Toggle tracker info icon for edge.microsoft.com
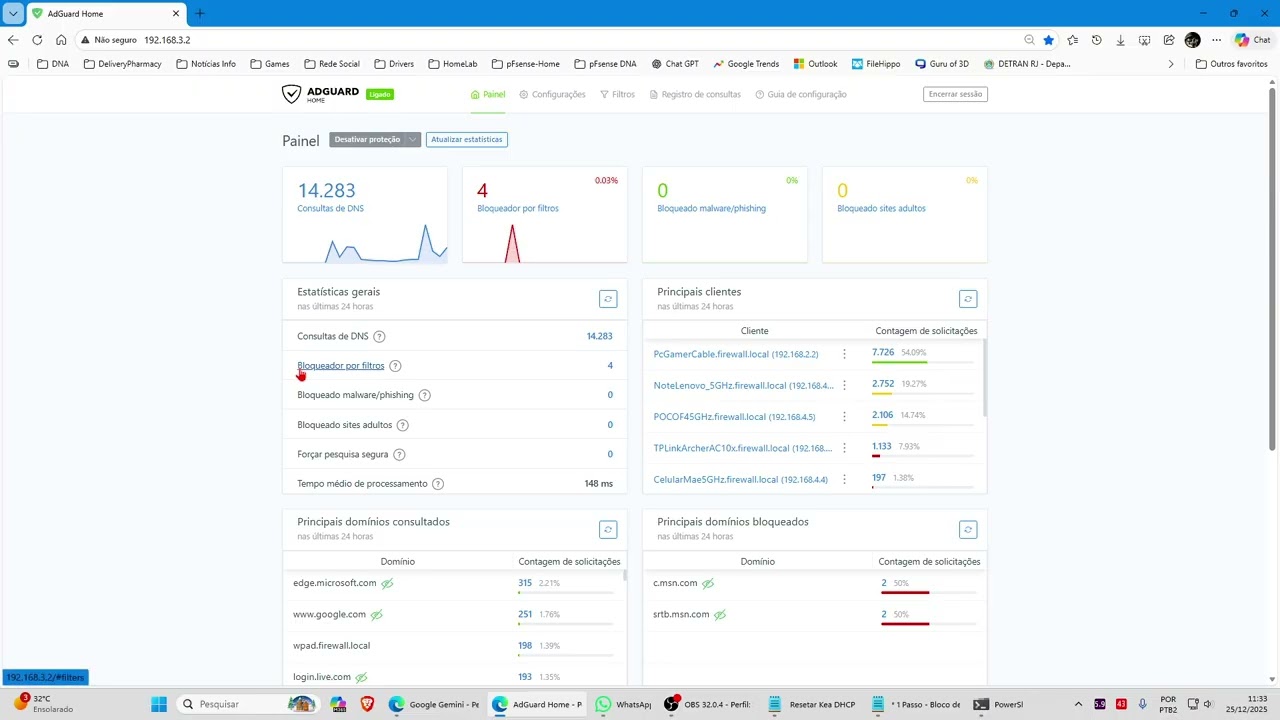 click(x=387, y=583)
